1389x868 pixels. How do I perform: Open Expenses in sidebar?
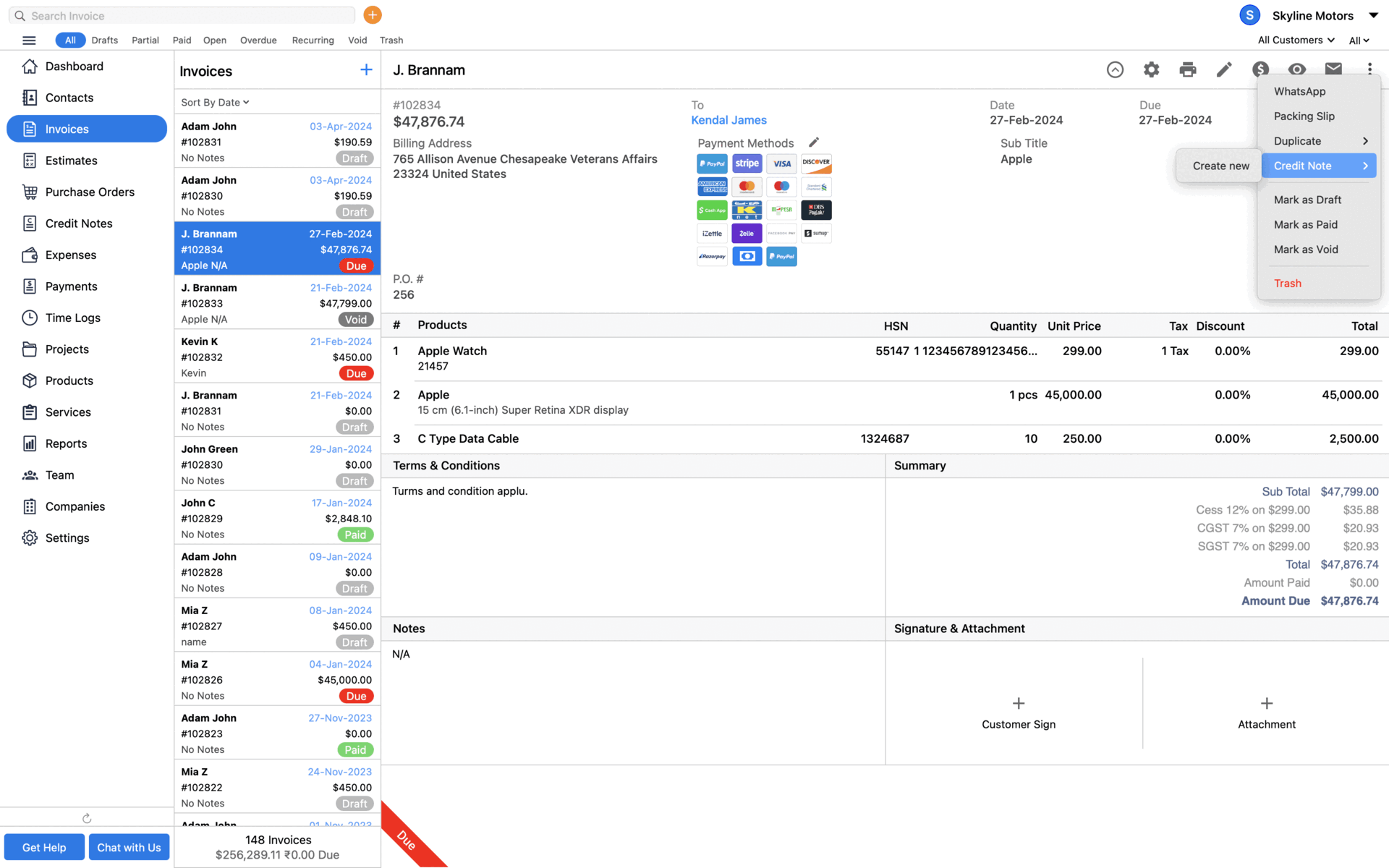click(87, 255)
